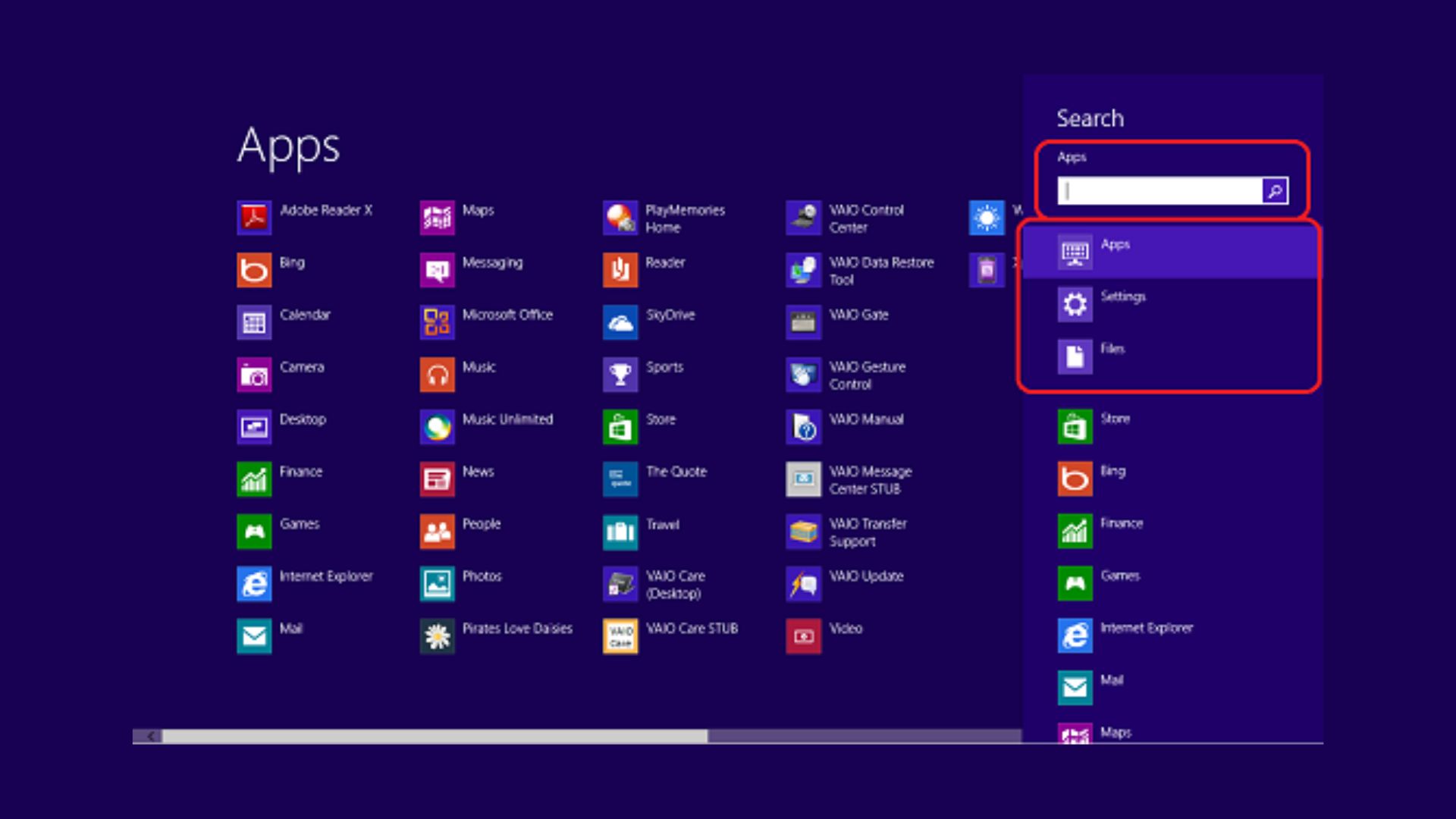Open VAIO Care STUB
1456x819 pixels.
[x=620, y=636]
